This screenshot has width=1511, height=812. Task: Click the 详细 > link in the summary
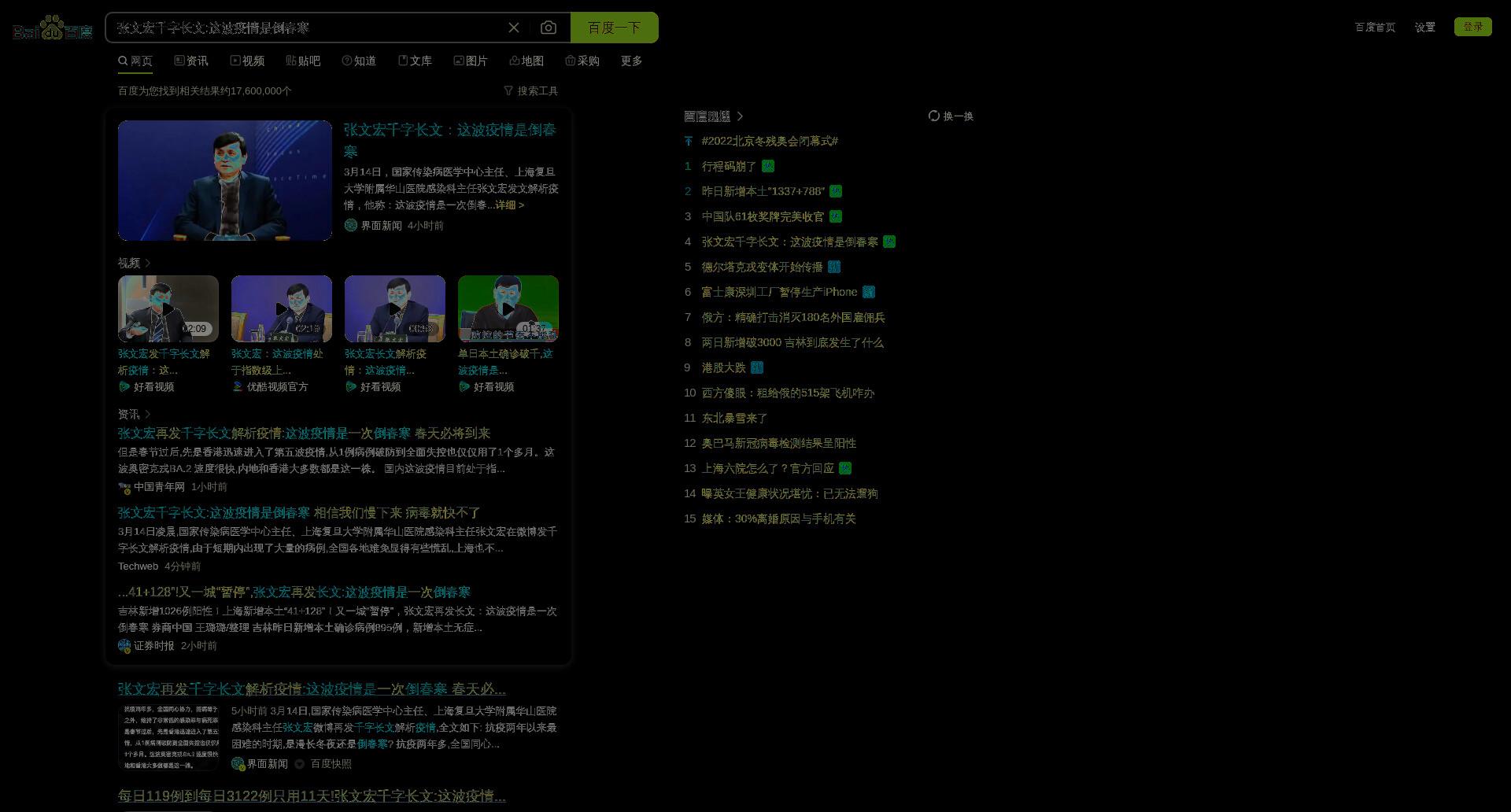[509, 205]
